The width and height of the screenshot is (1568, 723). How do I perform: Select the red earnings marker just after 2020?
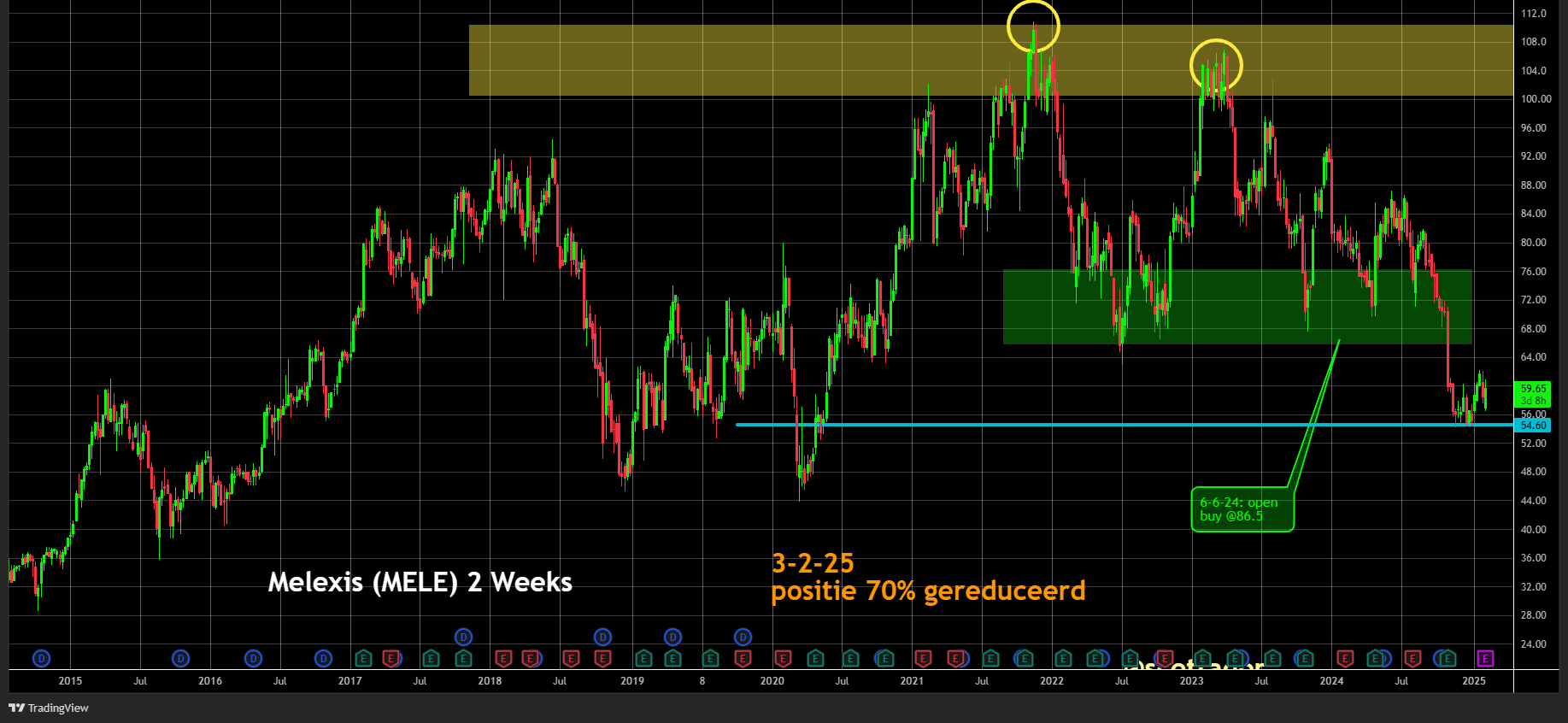pyautogui.click(x=783, y=658)
